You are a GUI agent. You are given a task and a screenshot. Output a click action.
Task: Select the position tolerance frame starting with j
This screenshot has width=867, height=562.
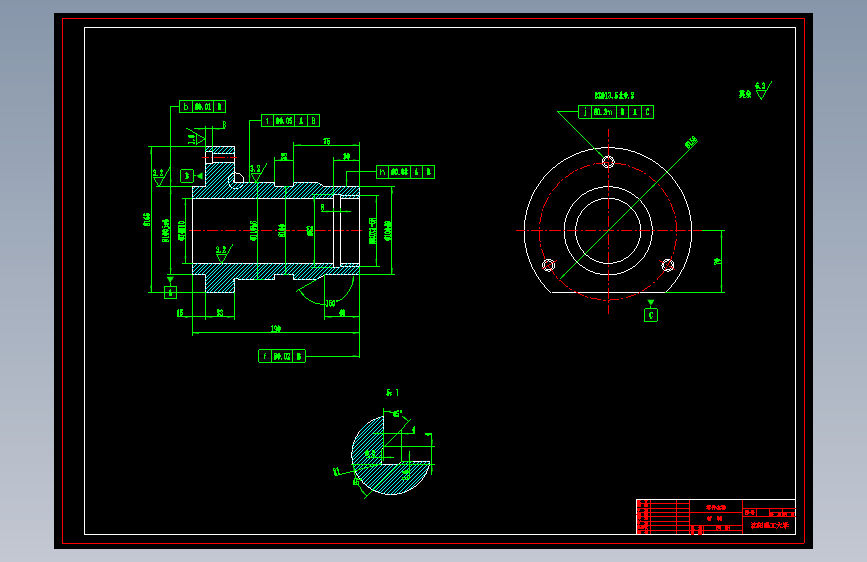[x=616, y=112]
